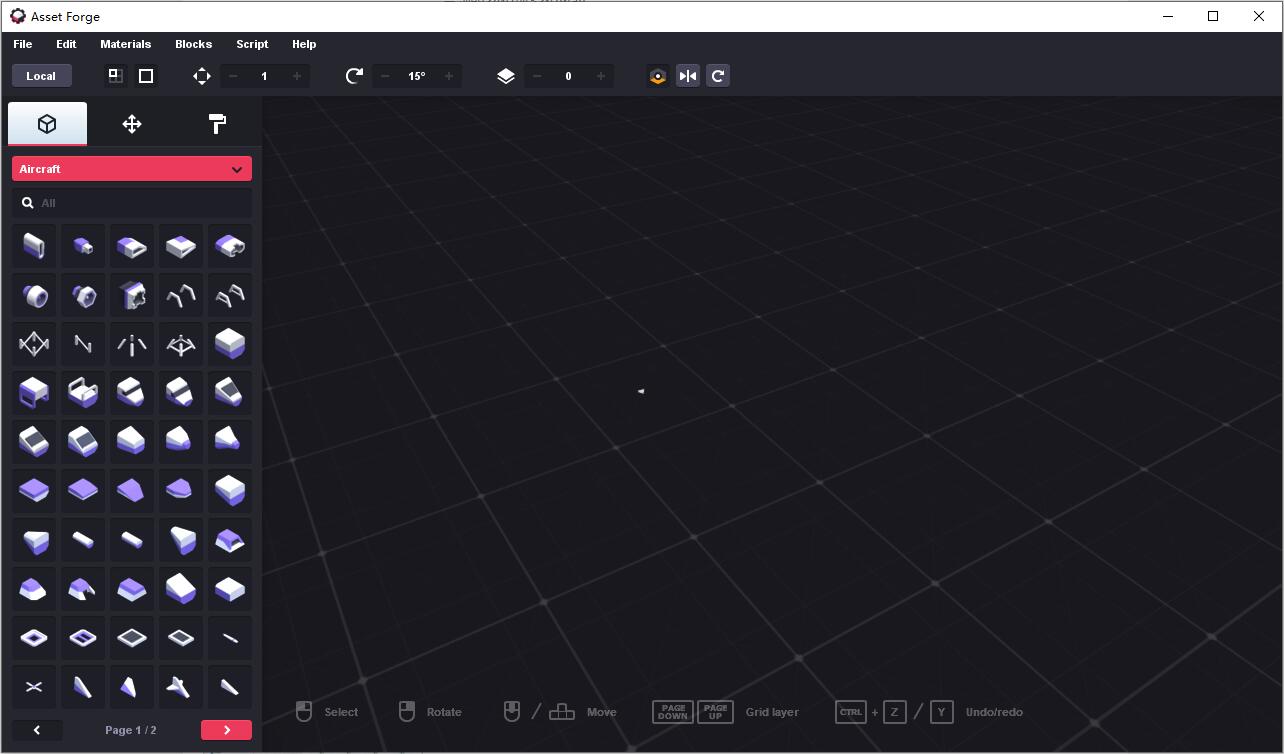Viewport: 1284px width, 754px height.
Task: Decrease the grid layer value from 0
Action: [537, 75]
